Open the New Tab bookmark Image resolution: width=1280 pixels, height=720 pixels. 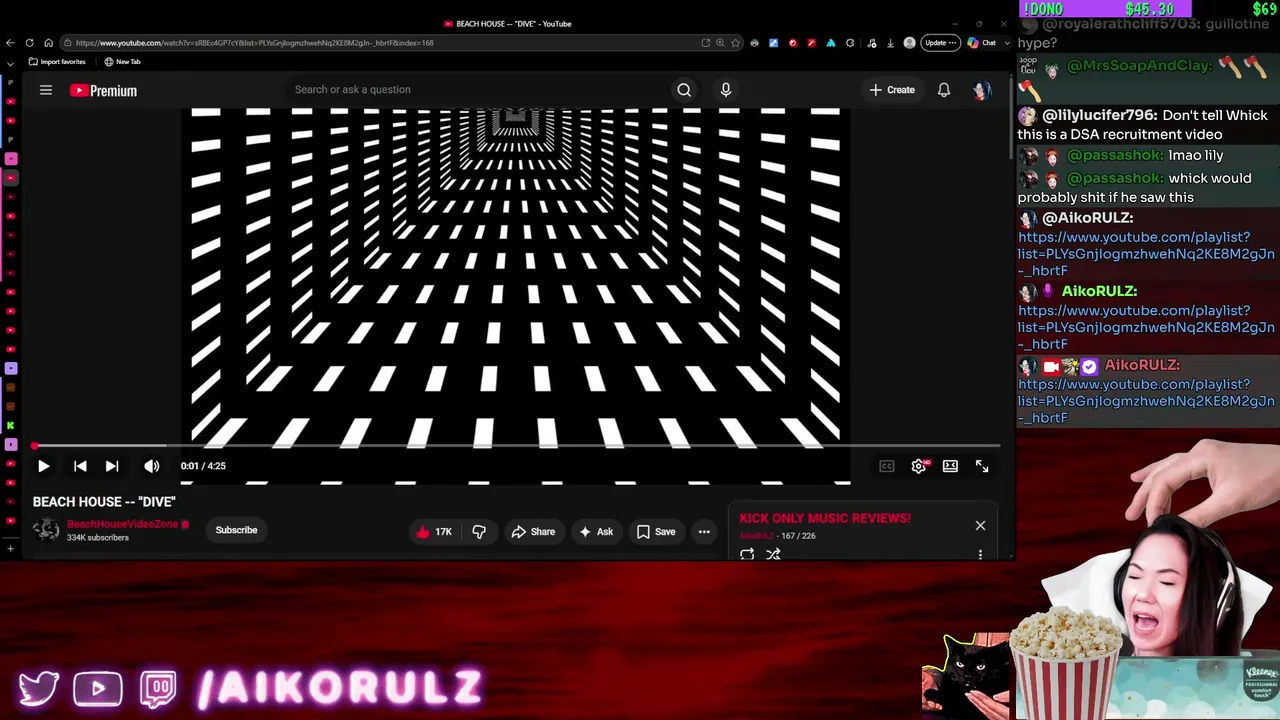[123, 62]
